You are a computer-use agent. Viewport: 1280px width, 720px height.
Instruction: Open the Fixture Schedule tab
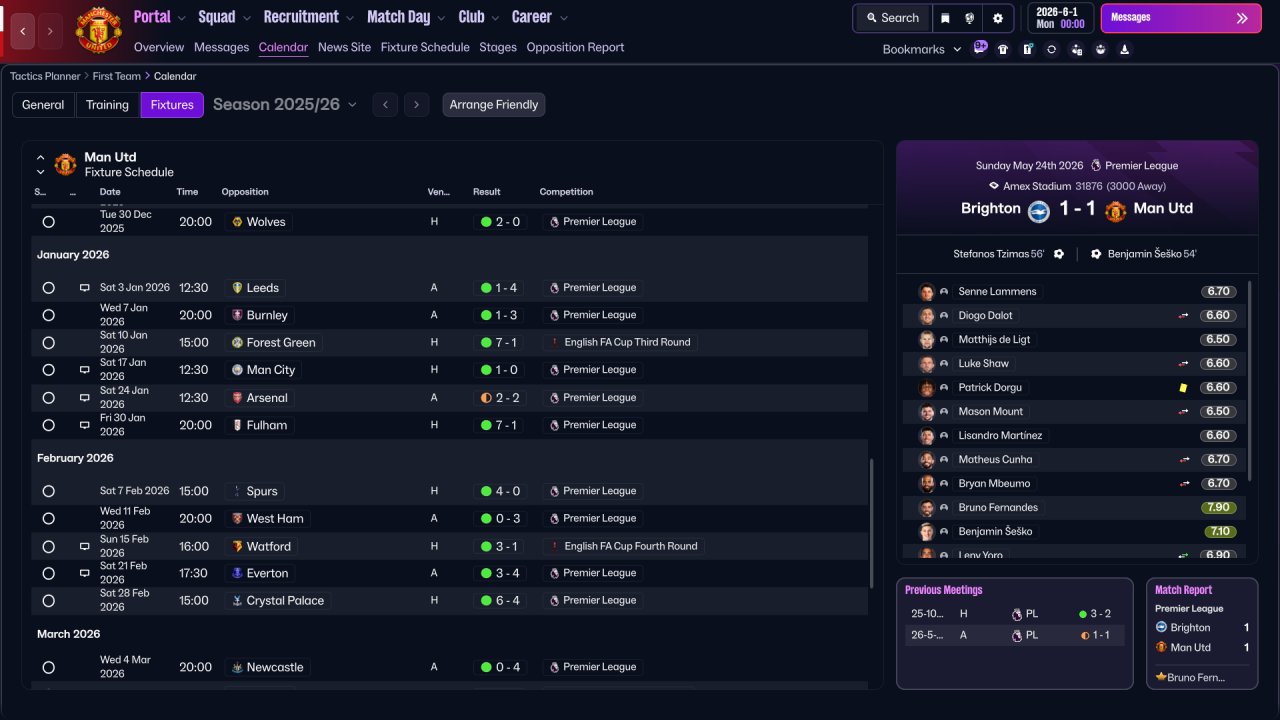(x=425, y=47)
